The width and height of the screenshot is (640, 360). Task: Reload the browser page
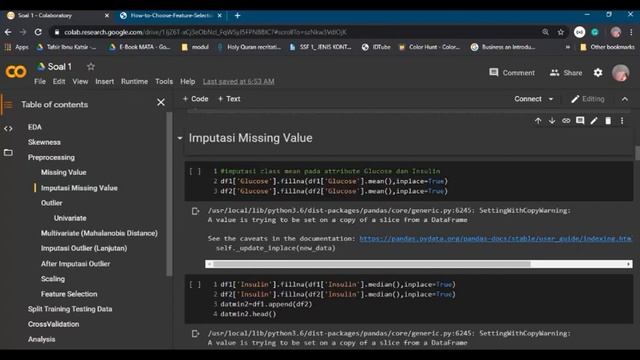38,32
